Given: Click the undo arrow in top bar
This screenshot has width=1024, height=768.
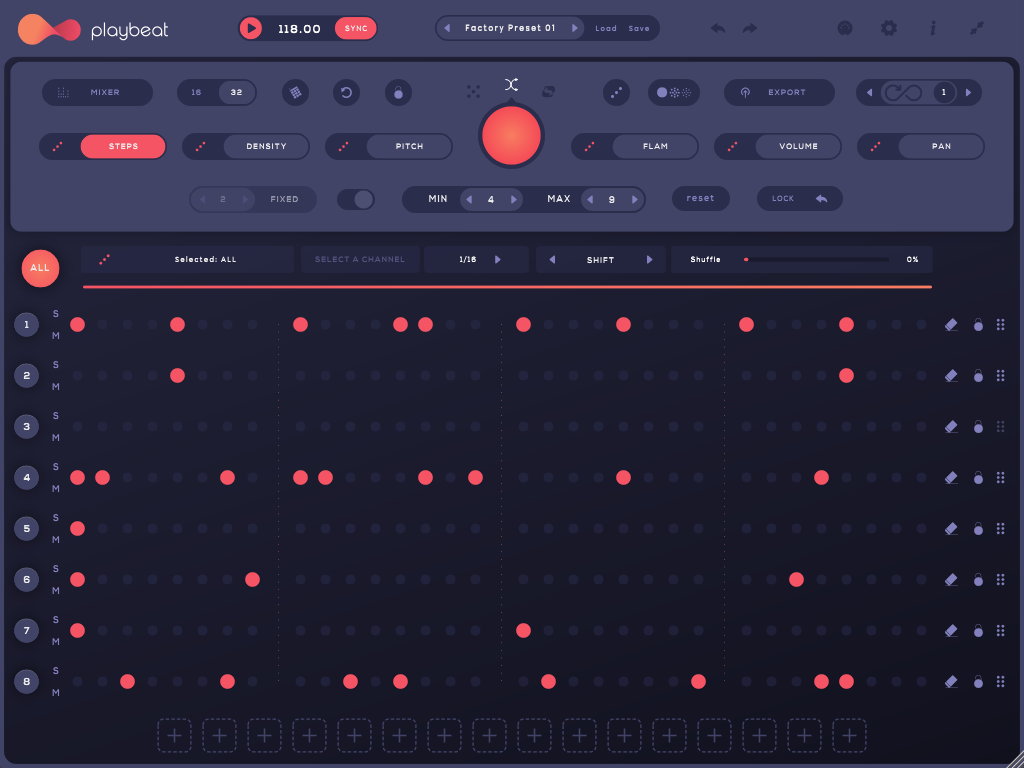Looking at the screenshot, I should click(x=717, y=28).
